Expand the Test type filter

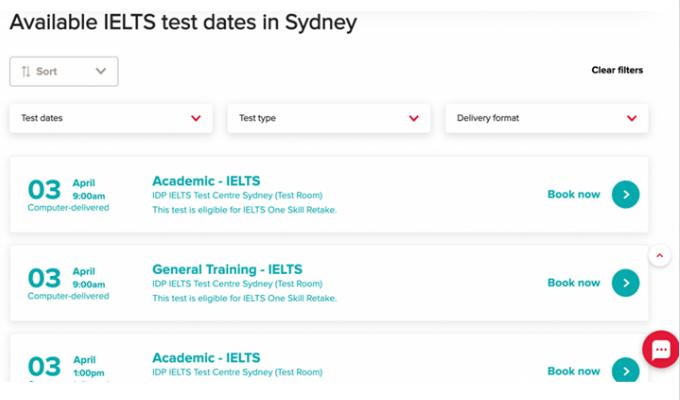pos(329,118)
